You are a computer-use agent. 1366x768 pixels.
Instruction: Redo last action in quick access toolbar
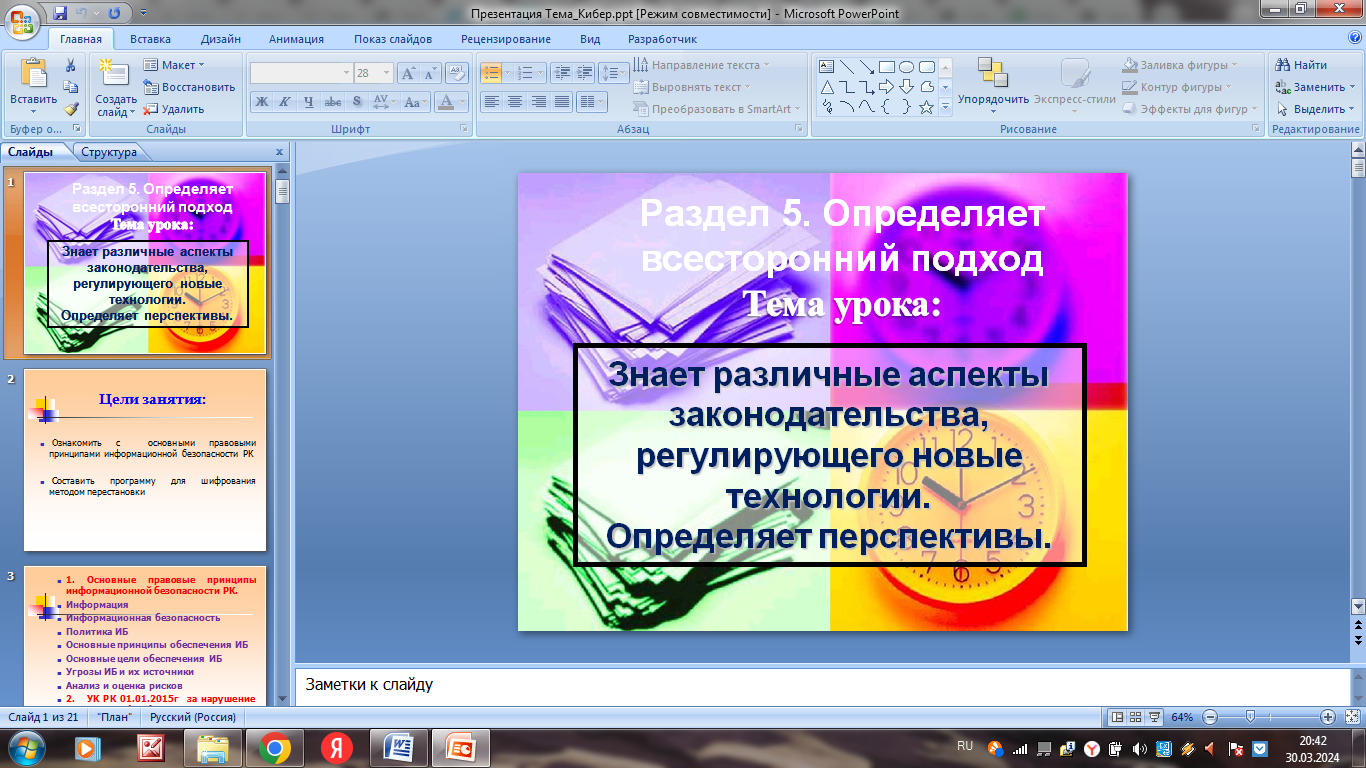pyautogui.click(x=114, y=13)
